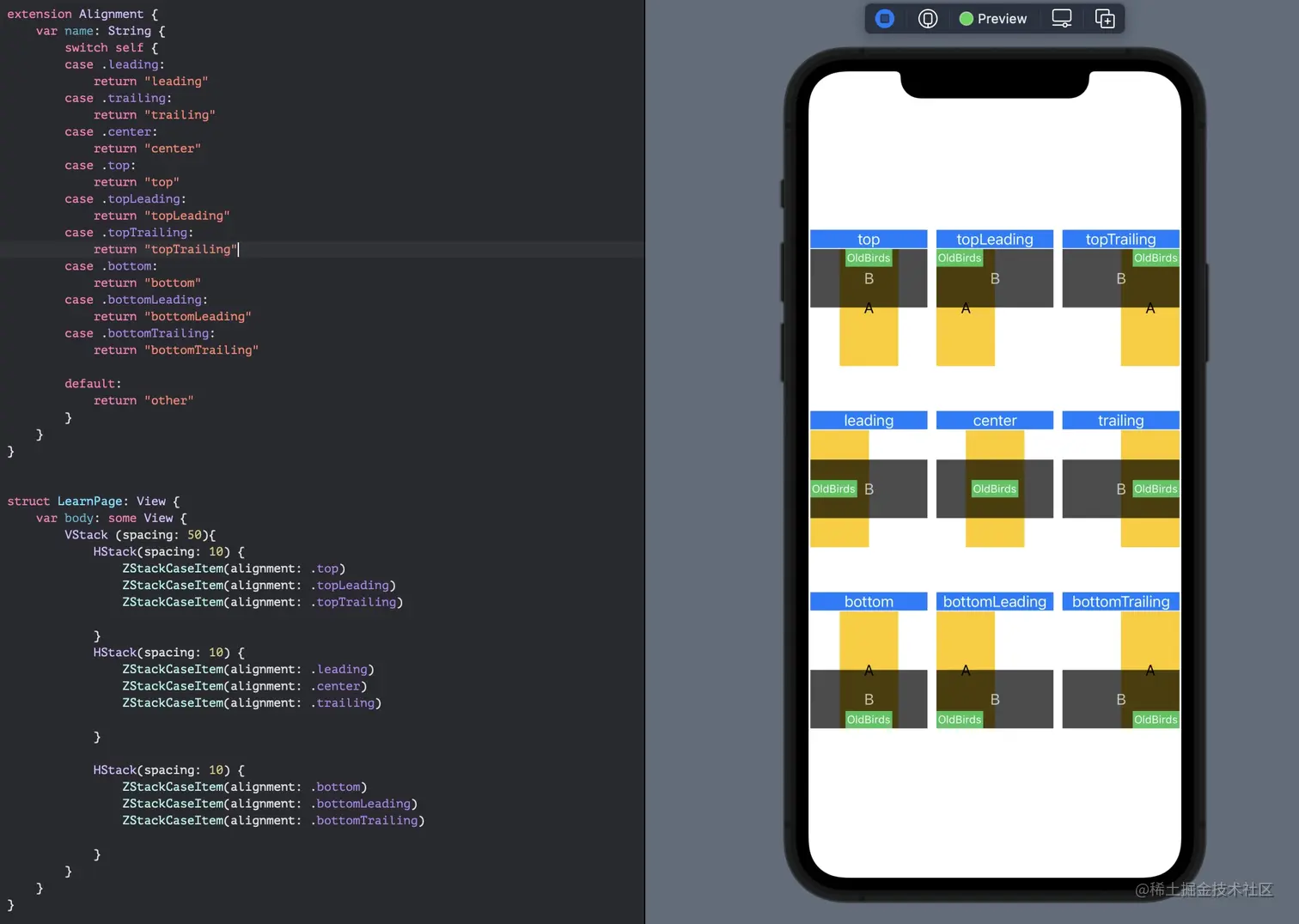1299x924 pixels.
Task: Select the OldBirds tag under 'leading' header
Action: 833,489
